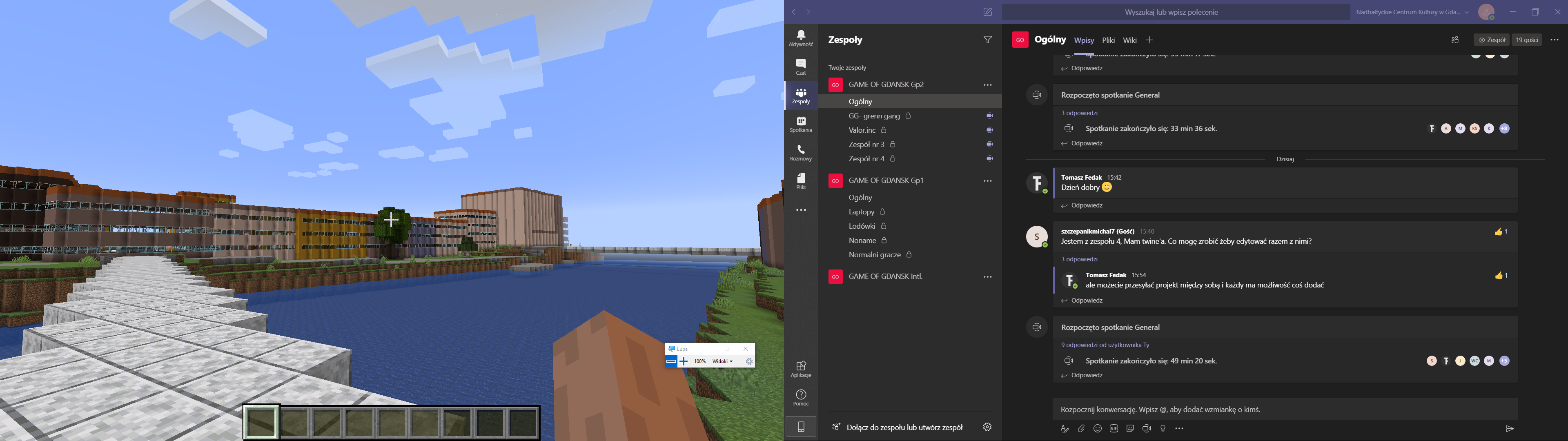The width and height of the screenshot is (1568, 441).
Task: Switch to Wpisy tab
Action: pyautogui.click(x=1084, y=40)
